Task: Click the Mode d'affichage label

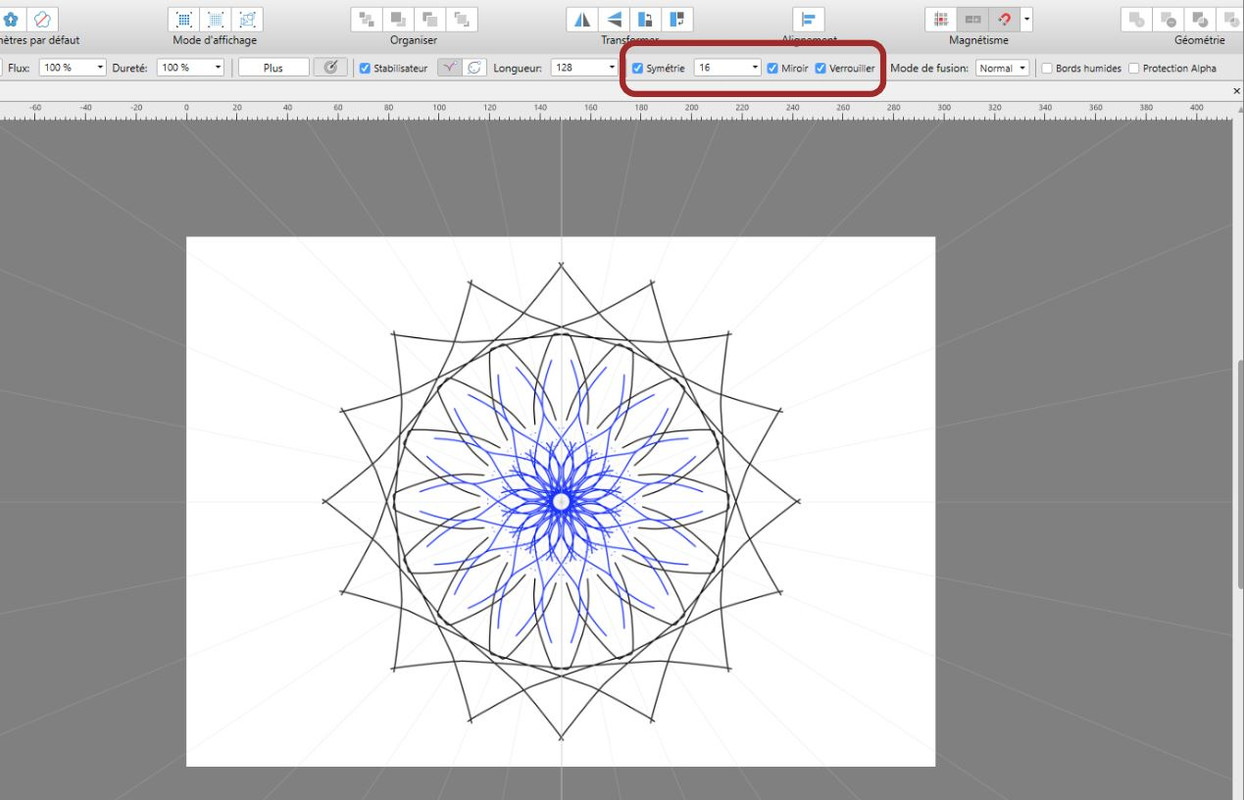Action: point(215,40)
